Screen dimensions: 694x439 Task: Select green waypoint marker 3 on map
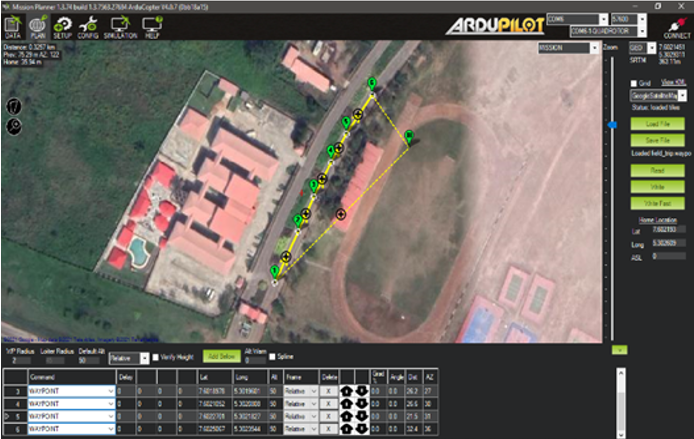(314, 185)
